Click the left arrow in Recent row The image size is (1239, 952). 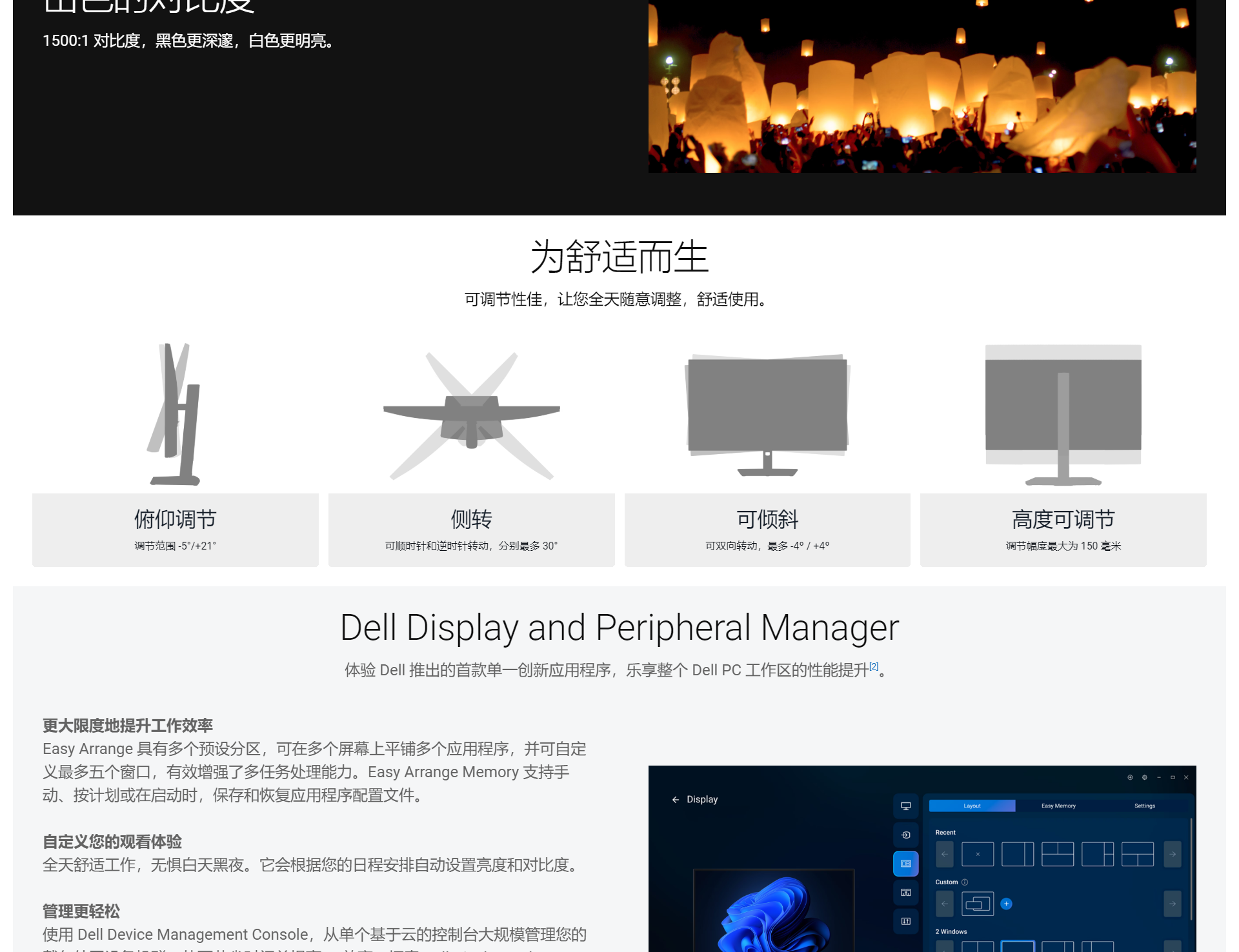click(945, 854)
